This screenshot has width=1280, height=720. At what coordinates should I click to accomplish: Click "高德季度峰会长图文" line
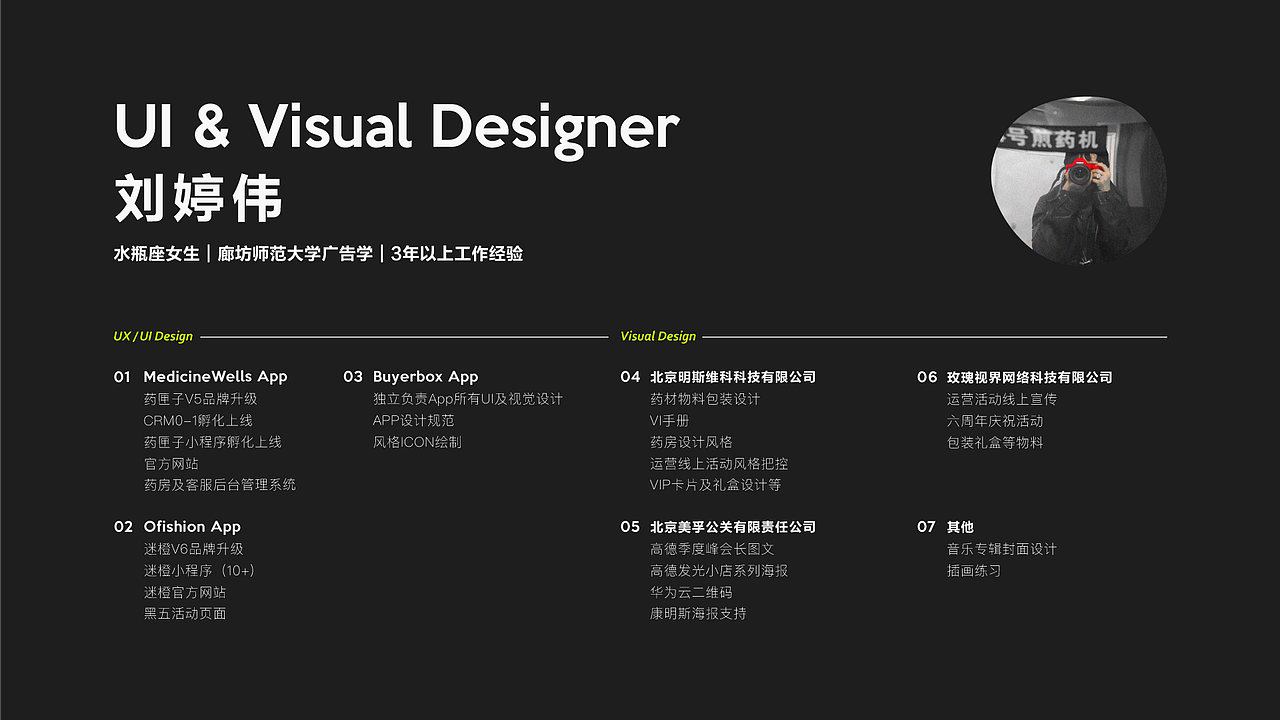pos(712,549)
